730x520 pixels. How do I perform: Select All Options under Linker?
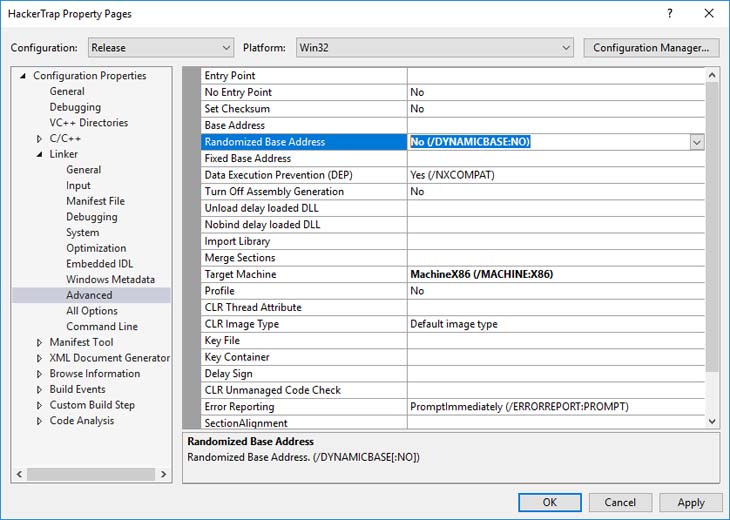(92, 311)
